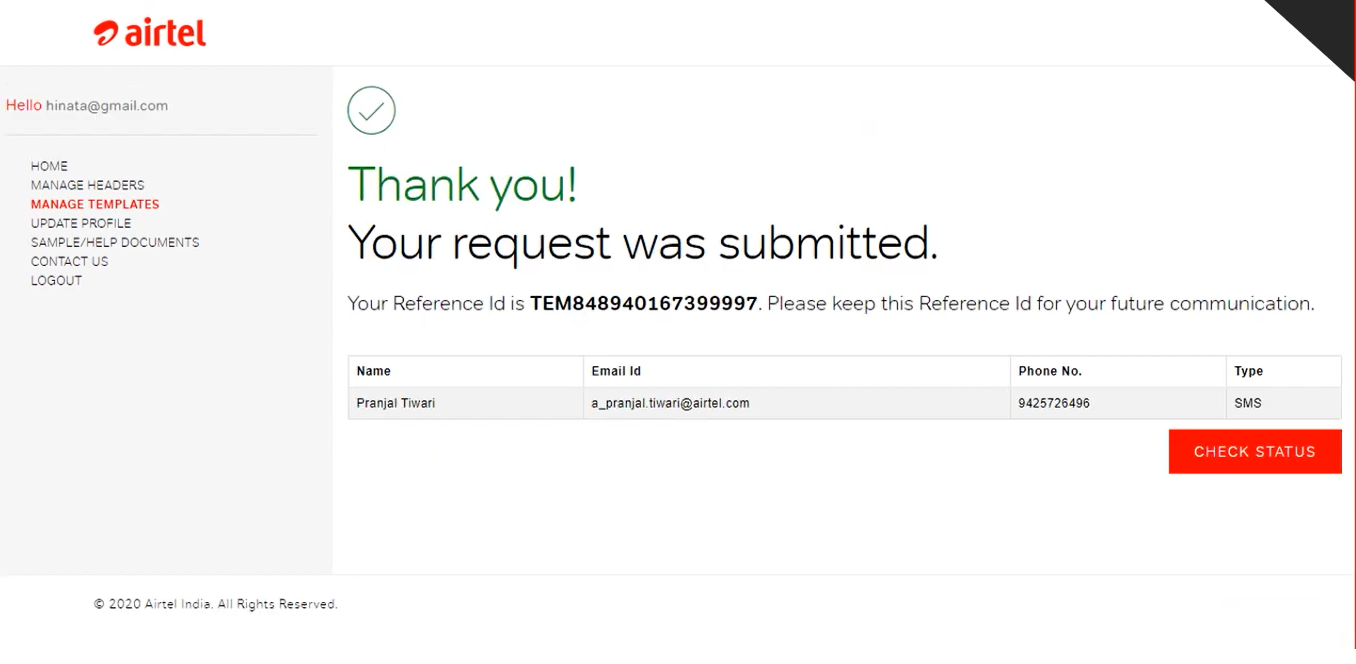1356x664 pixels.
Task: Click the reference ID TEM848940167399997
Action: (x=643, y=303)
